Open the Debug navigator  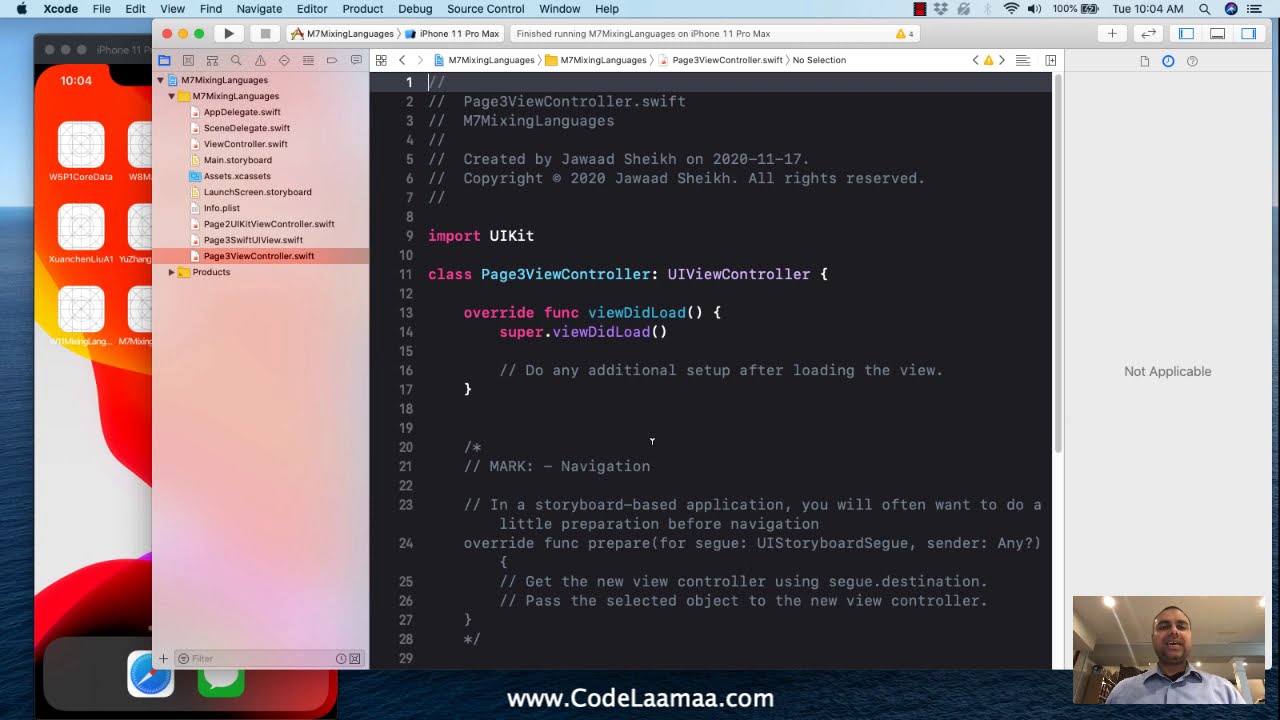tap(308, 61)
